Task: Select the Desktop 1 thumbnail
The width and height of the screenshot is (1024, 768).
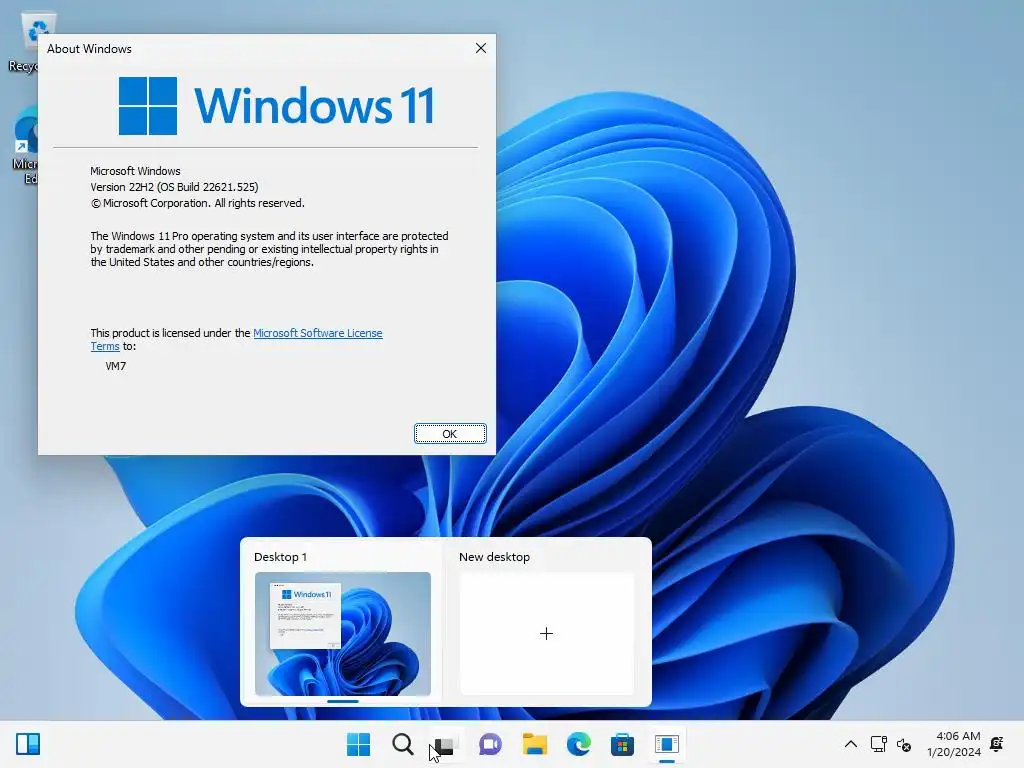Action: coord(343,633)
